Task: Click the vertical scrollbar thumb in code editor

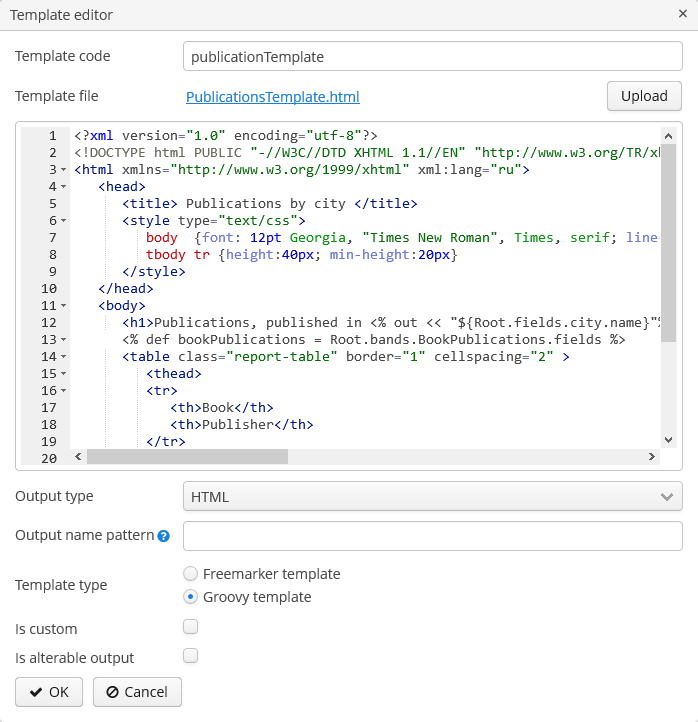Action: coord(669,243)
